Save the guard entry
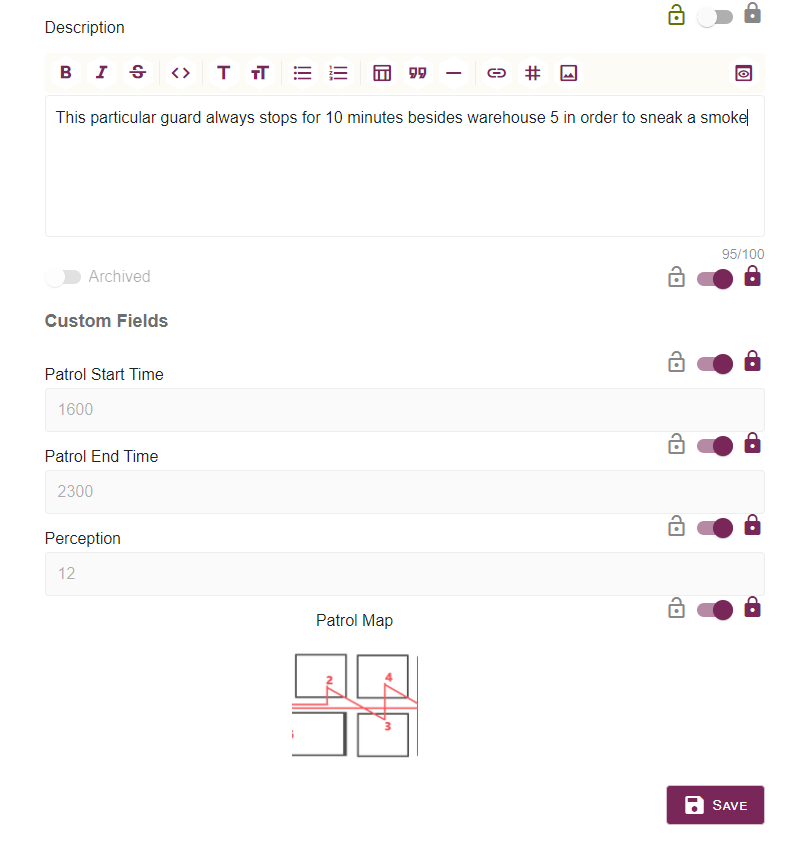 click(715, 805)
